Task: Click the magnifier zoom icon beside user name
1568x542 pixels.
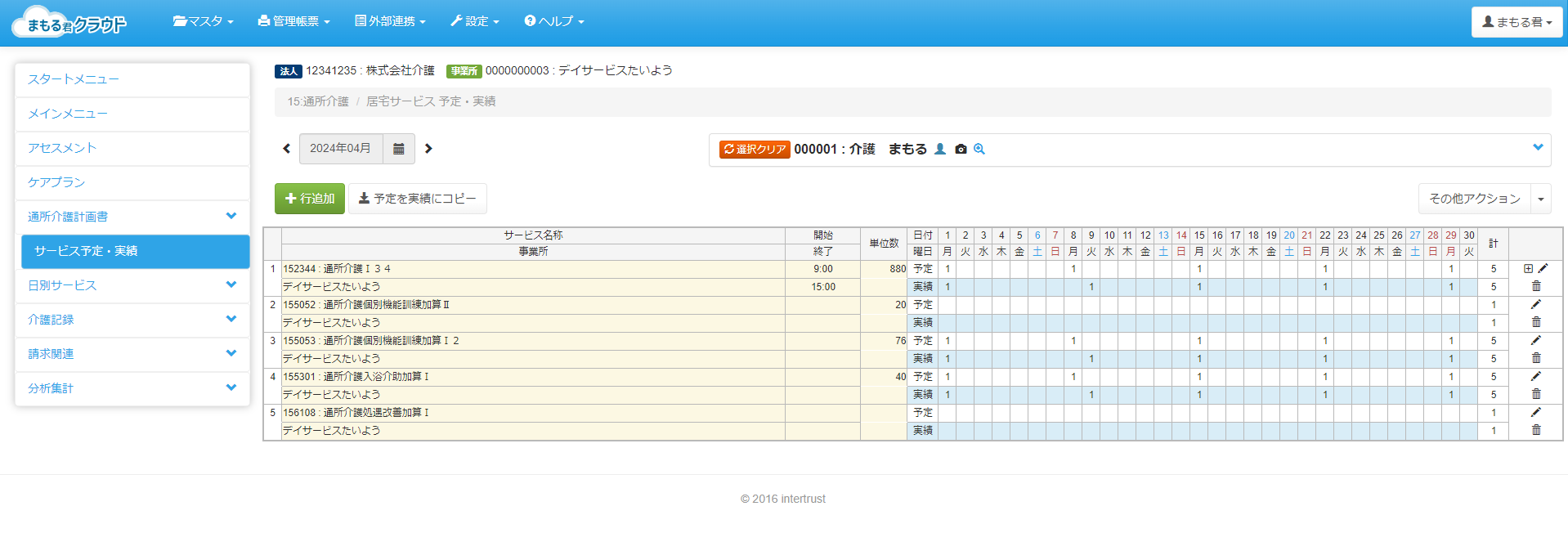Action: (979, 149)
